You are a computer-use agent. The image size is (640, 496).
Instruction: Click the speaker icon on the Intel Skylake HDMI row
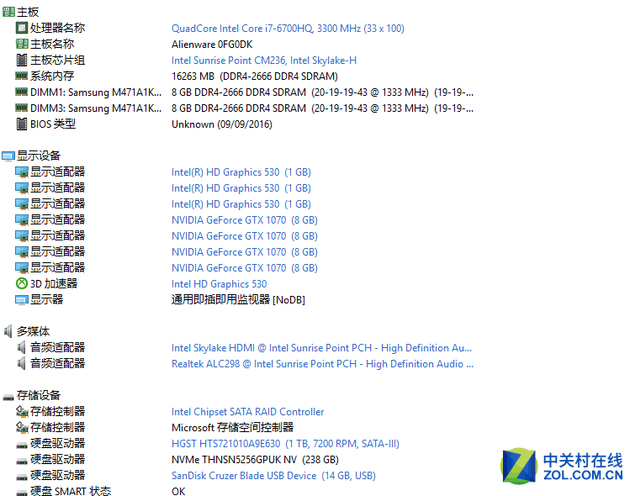21,347
